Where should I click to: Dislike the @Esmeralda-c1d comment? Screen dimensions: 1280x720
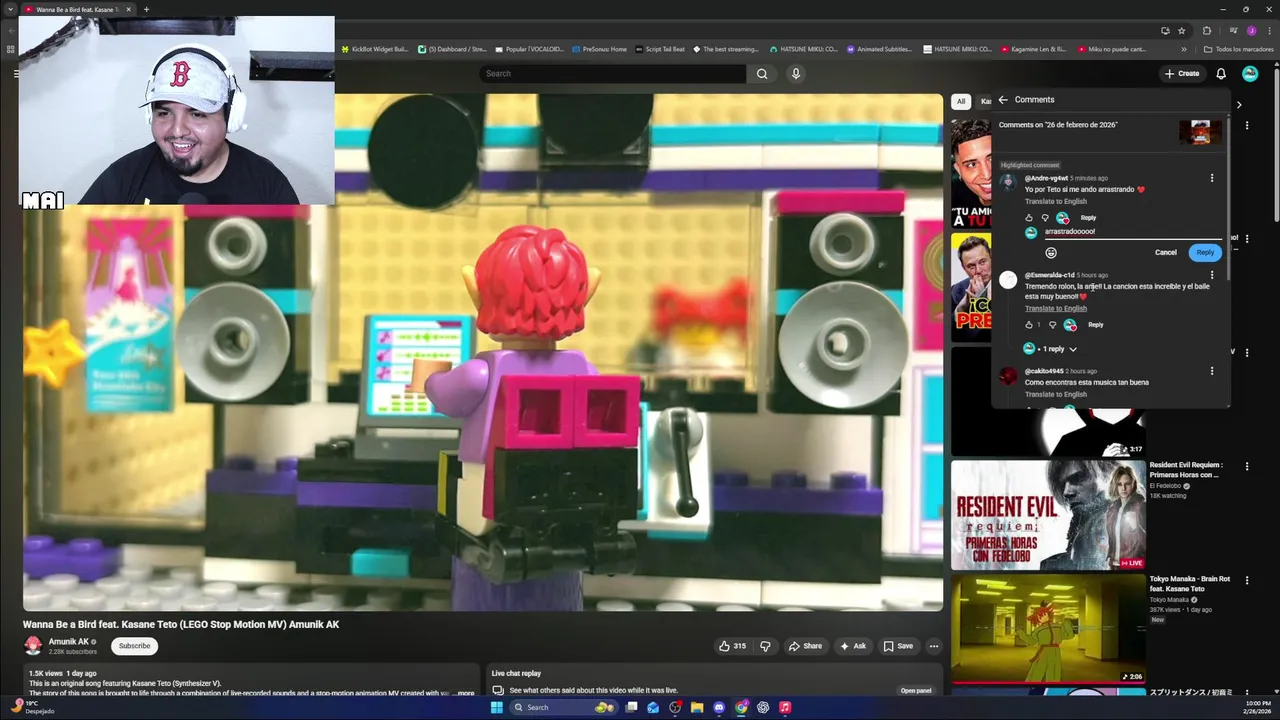click(x=1052, y=325)
